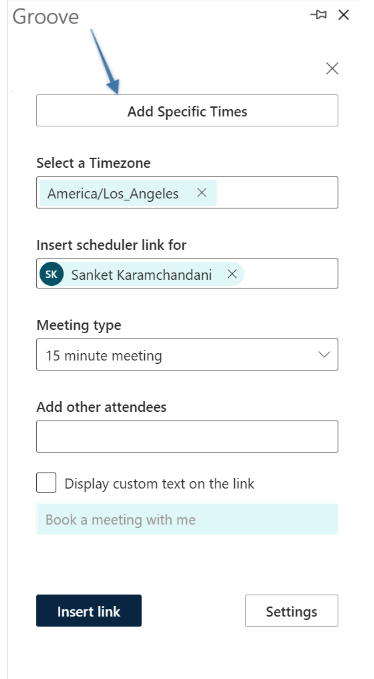Close the Groove pane with top X
374x679 pixels.
tap(344, 15)
